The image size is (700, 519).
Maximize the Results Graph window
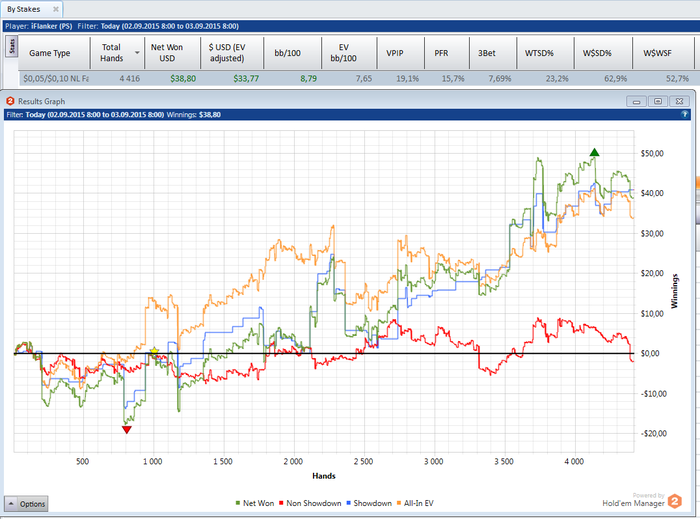coord(658,101)
